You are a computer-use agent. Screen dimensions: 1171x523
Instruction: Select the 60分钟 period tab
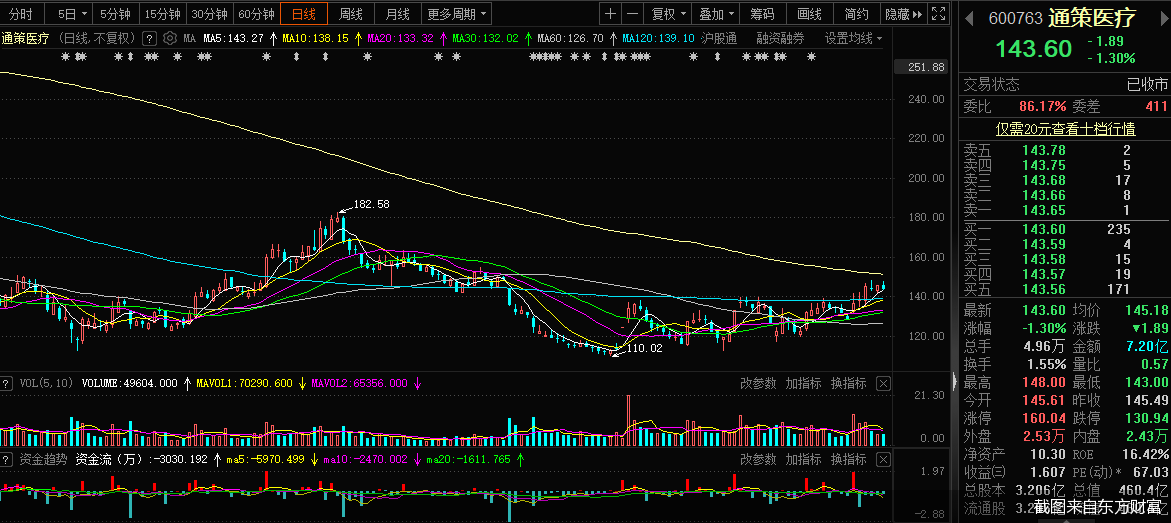coord(257,14)
